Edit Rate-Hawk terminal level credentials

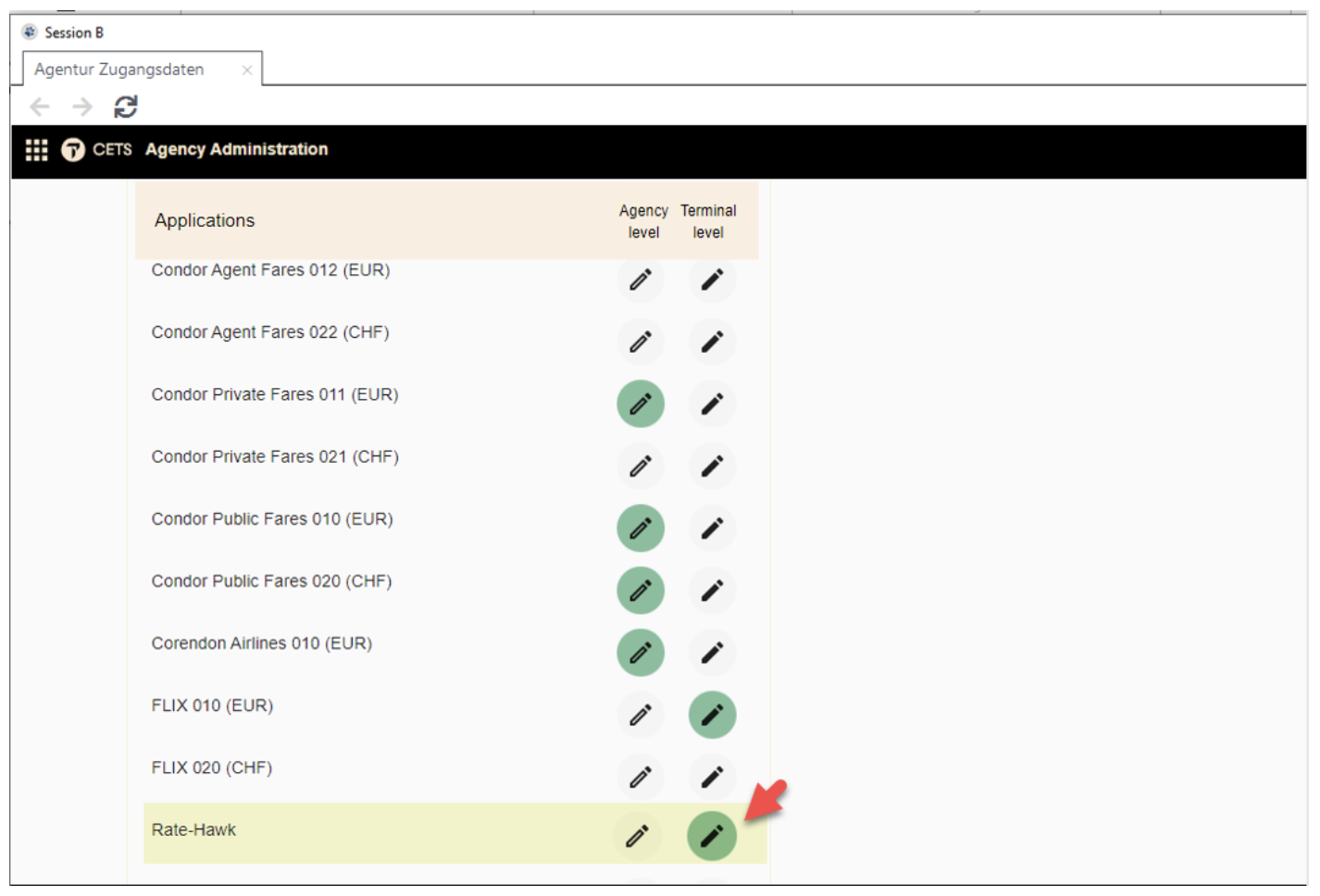[711, 837]
